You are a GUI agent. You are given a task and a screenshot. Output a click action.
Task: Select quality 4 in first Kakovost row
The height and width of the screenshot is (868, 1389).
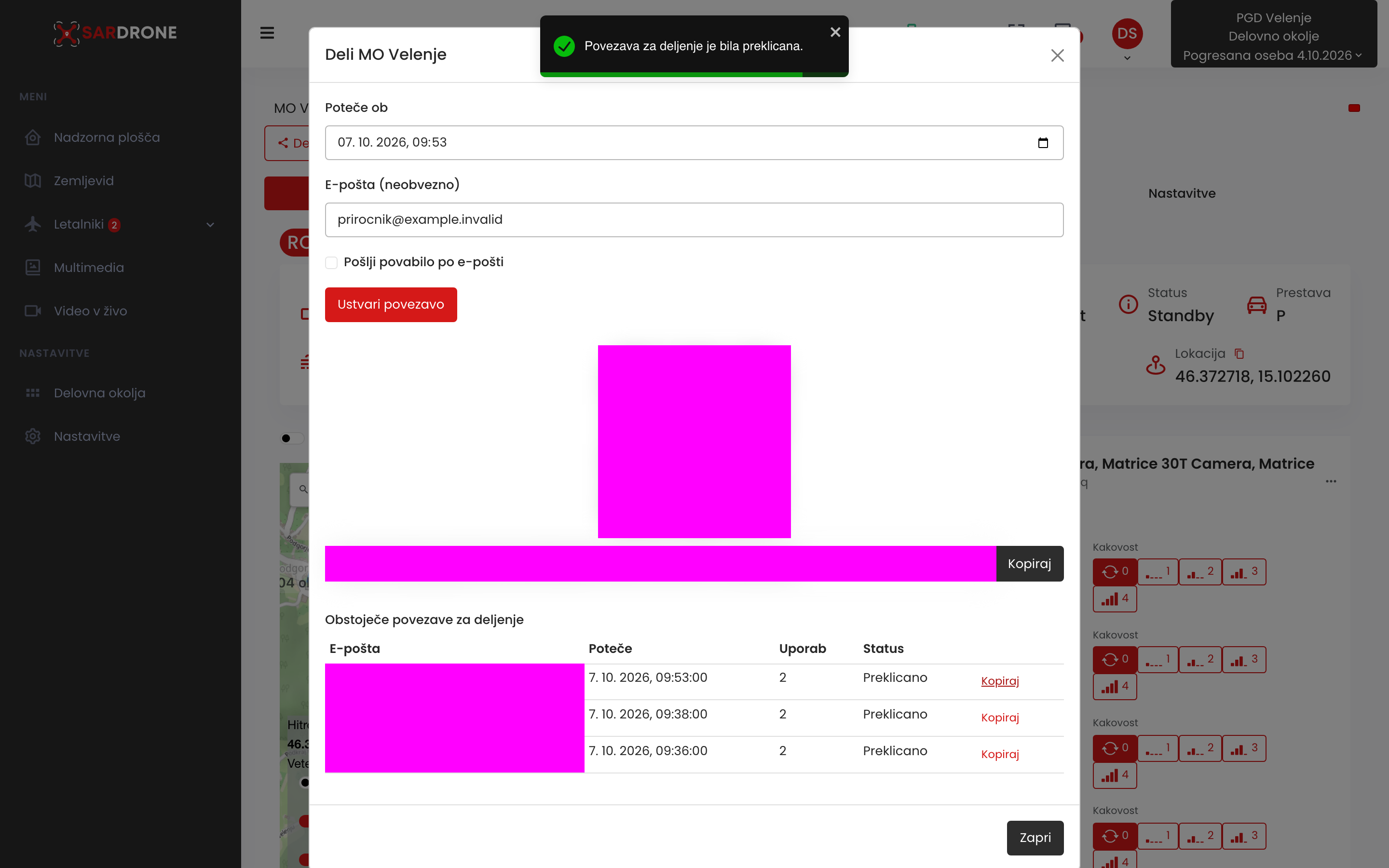click(1115, 599)
